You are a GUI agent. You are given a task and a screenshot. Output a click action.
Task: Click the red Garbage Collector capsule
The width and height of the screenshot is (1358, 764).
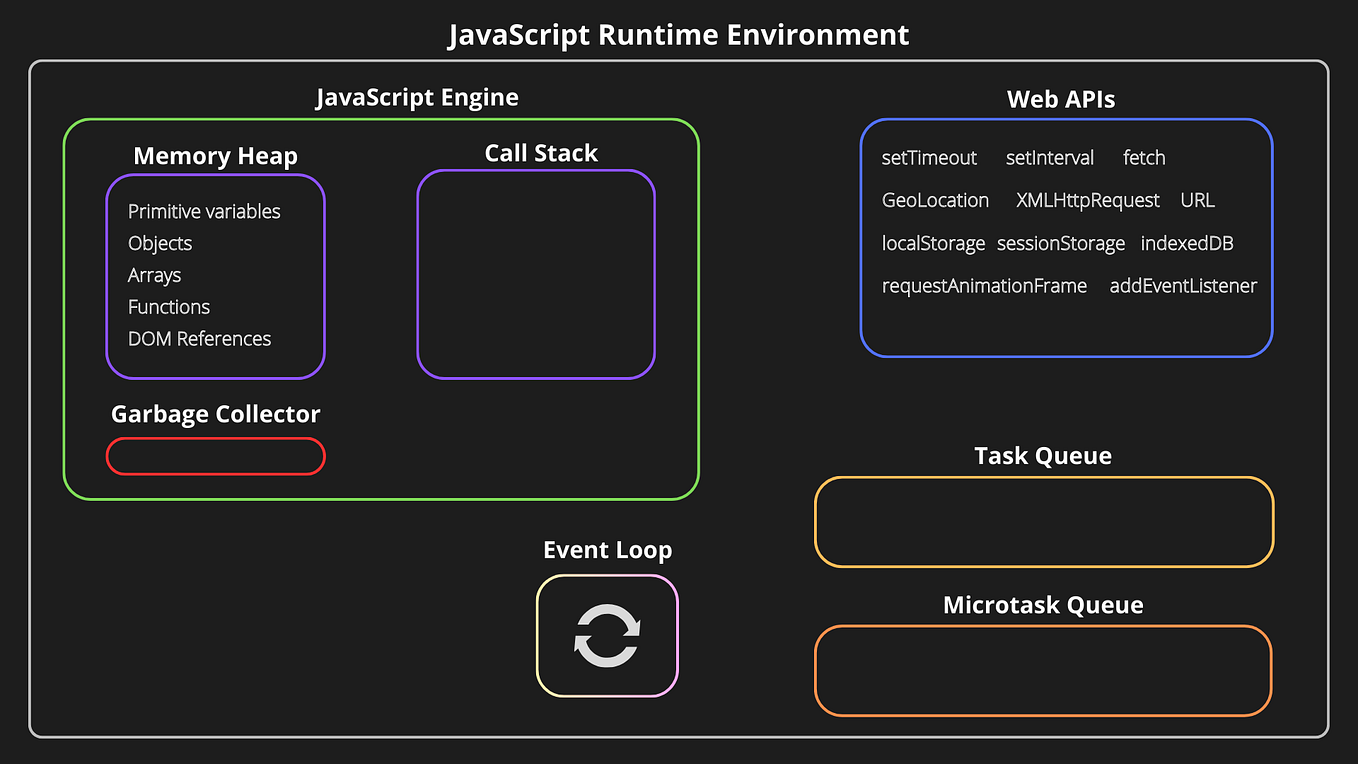tap(215, 456)
